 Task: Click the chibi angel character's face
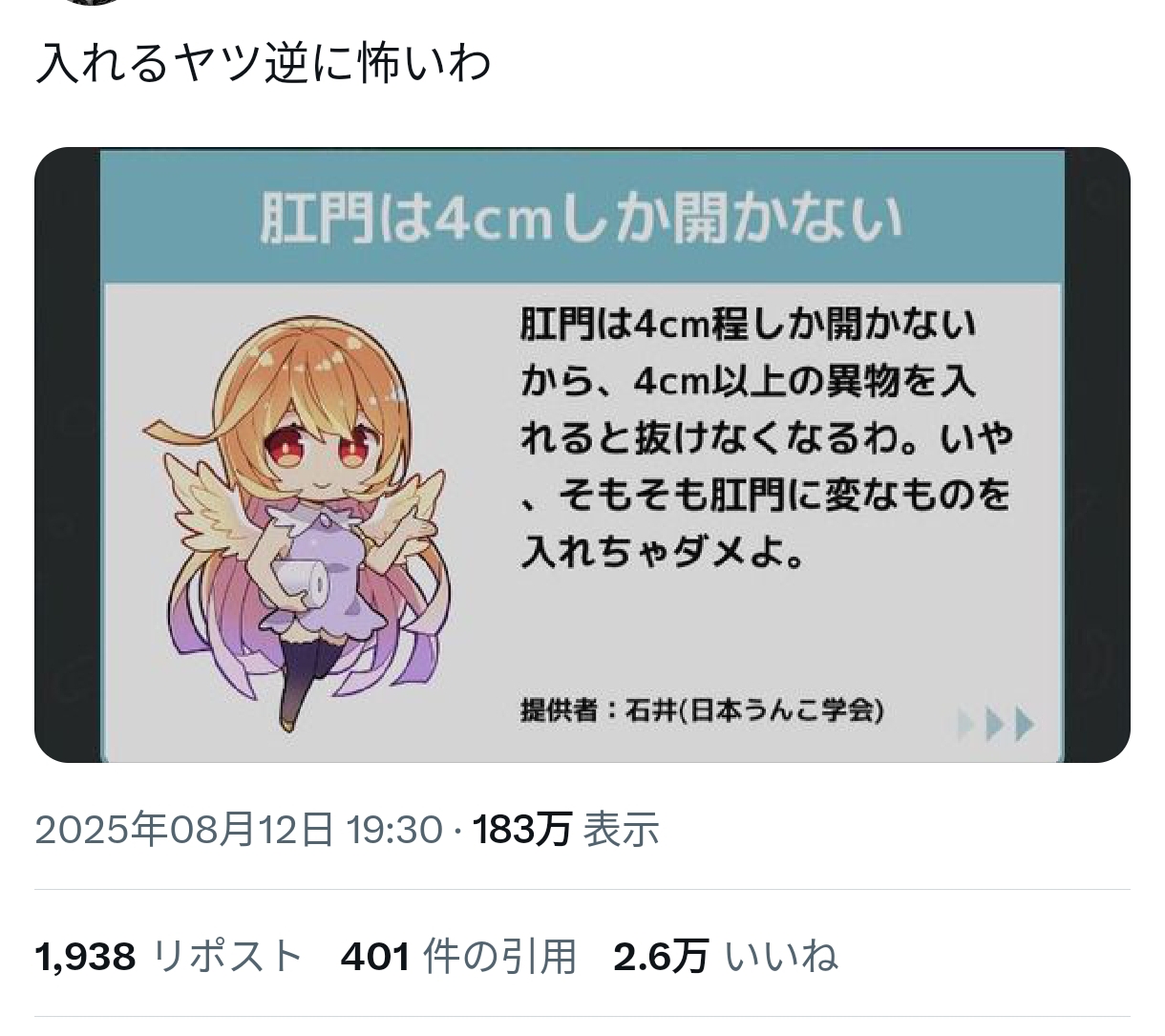tap(313, 444)
